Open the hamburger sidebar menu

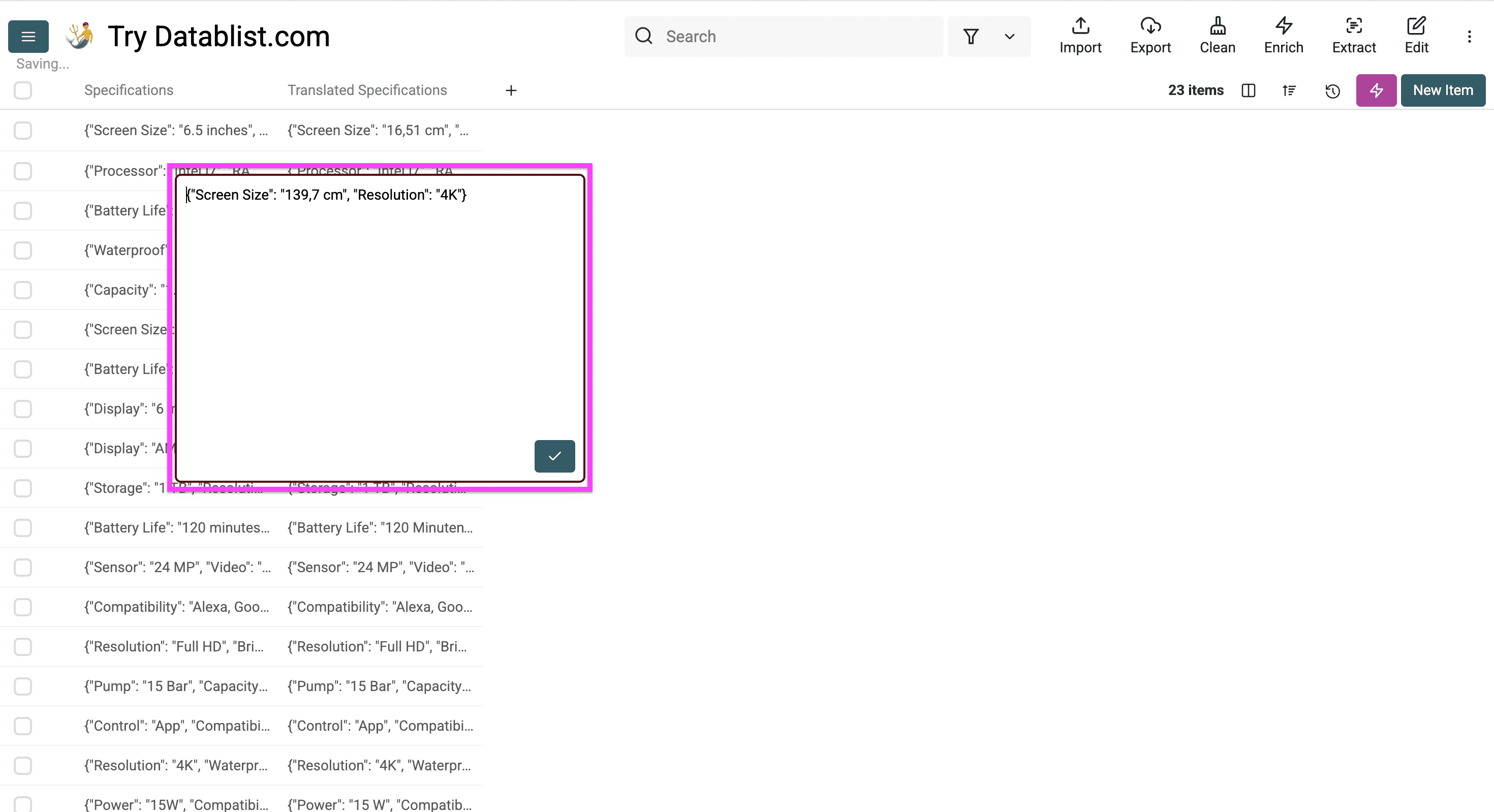pos(28,37)
